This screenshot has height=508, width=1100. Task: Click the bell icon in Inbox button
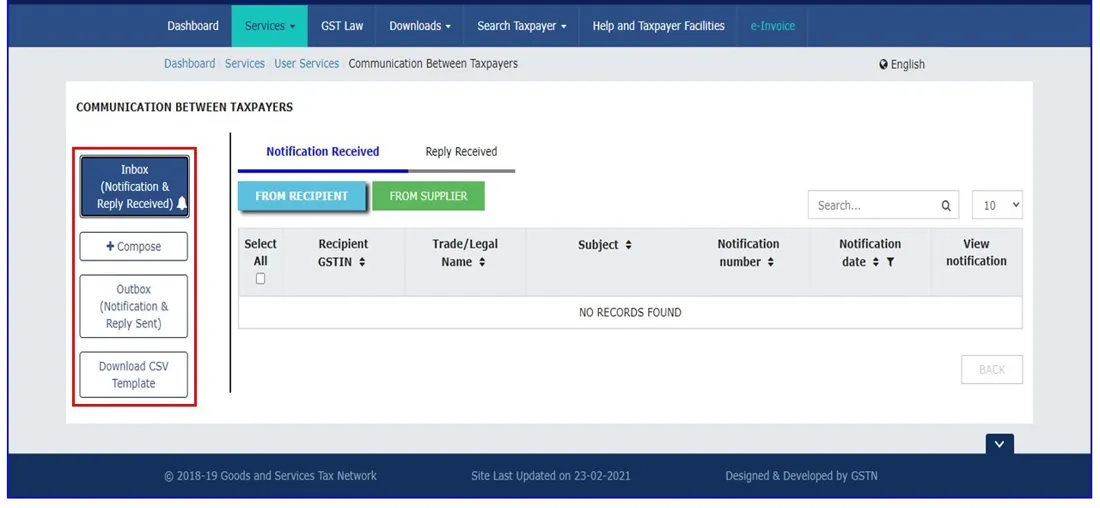tap(182, 204)
